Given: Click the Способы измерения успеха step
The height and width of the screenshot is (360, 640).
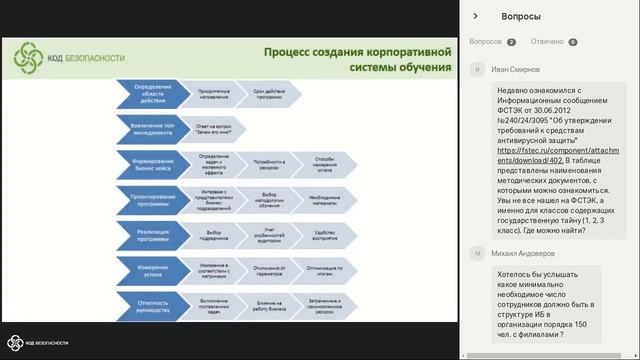Looking at the screenshot, I should [x=325, y=165].
